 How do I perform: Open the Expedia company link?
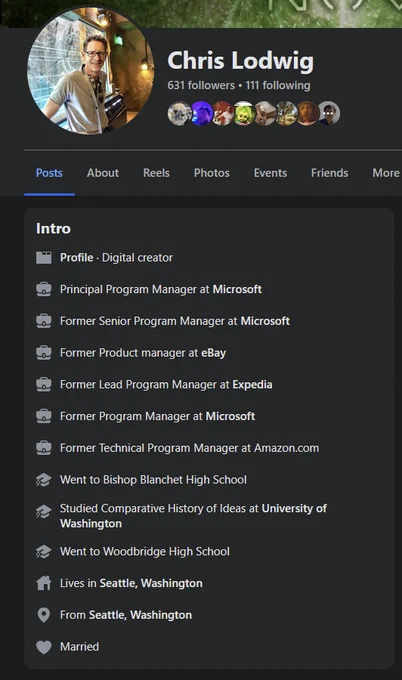pyautogui.click(x=252, y=384)
